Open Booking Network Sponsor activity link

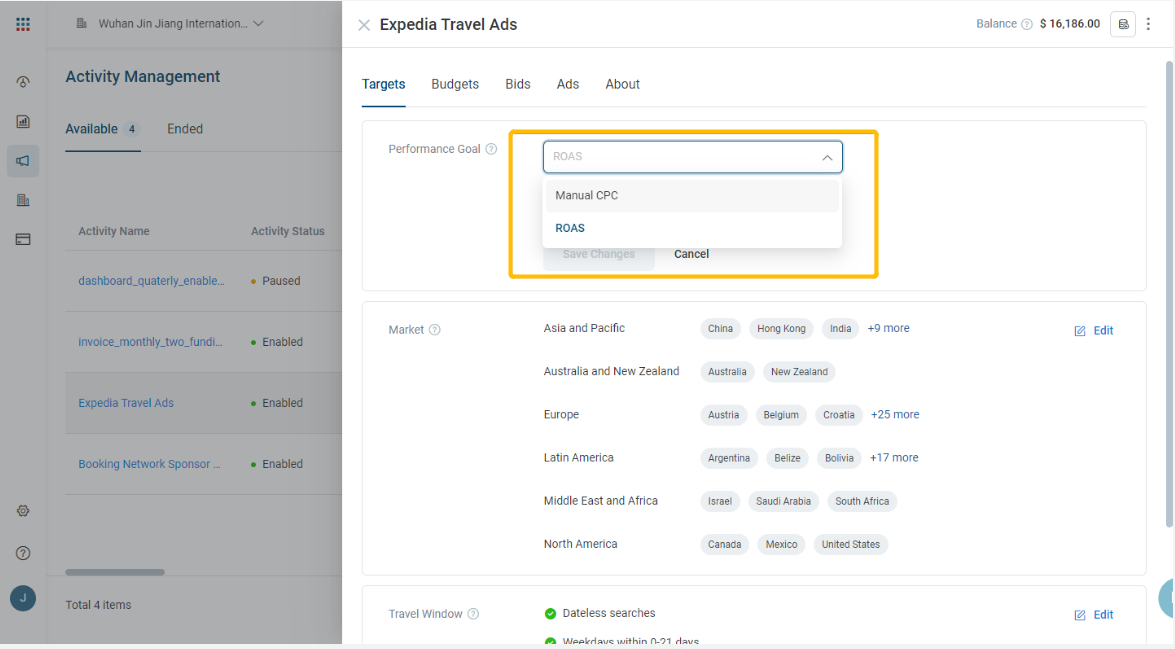coord(149,464)
